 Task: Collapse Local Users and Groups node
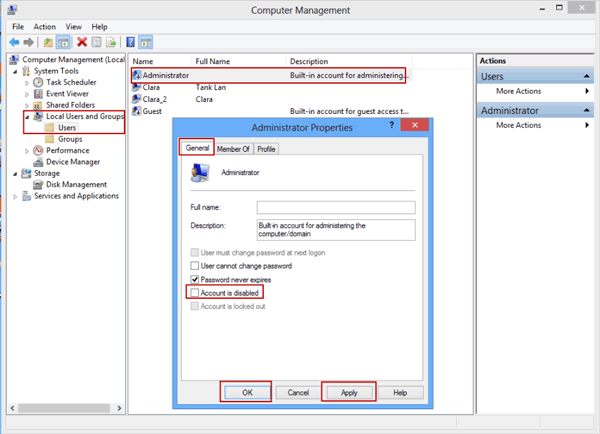[x=27, y=117]
